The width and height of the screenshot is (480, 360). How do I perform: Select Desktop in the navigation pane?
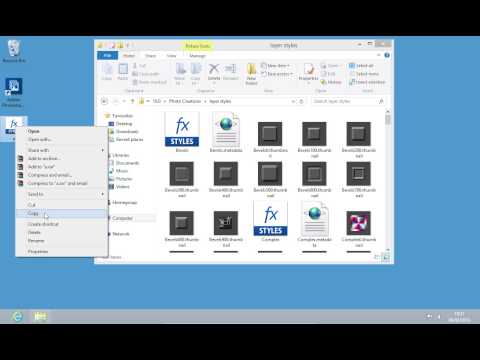[124, 124]
